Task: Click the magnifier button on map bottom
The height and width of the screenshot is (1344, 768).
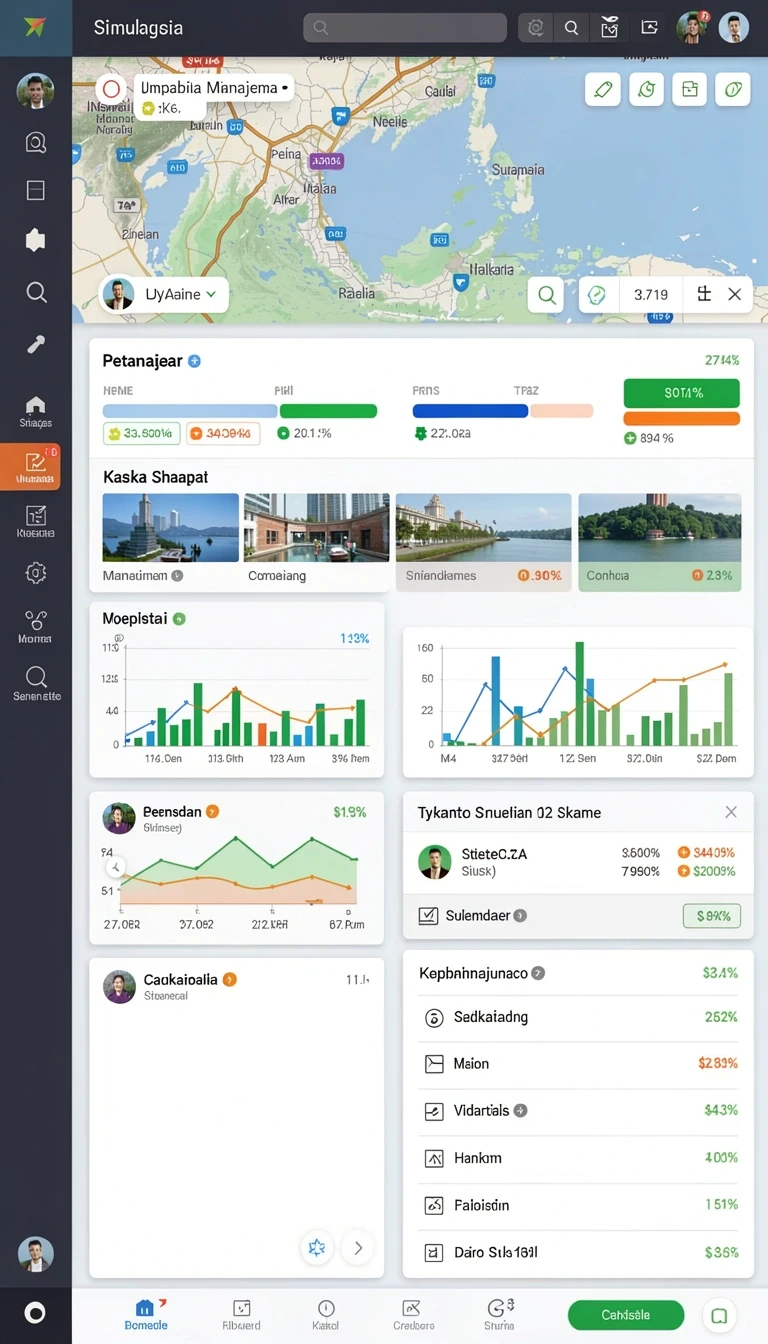Action: coord(546,295)
